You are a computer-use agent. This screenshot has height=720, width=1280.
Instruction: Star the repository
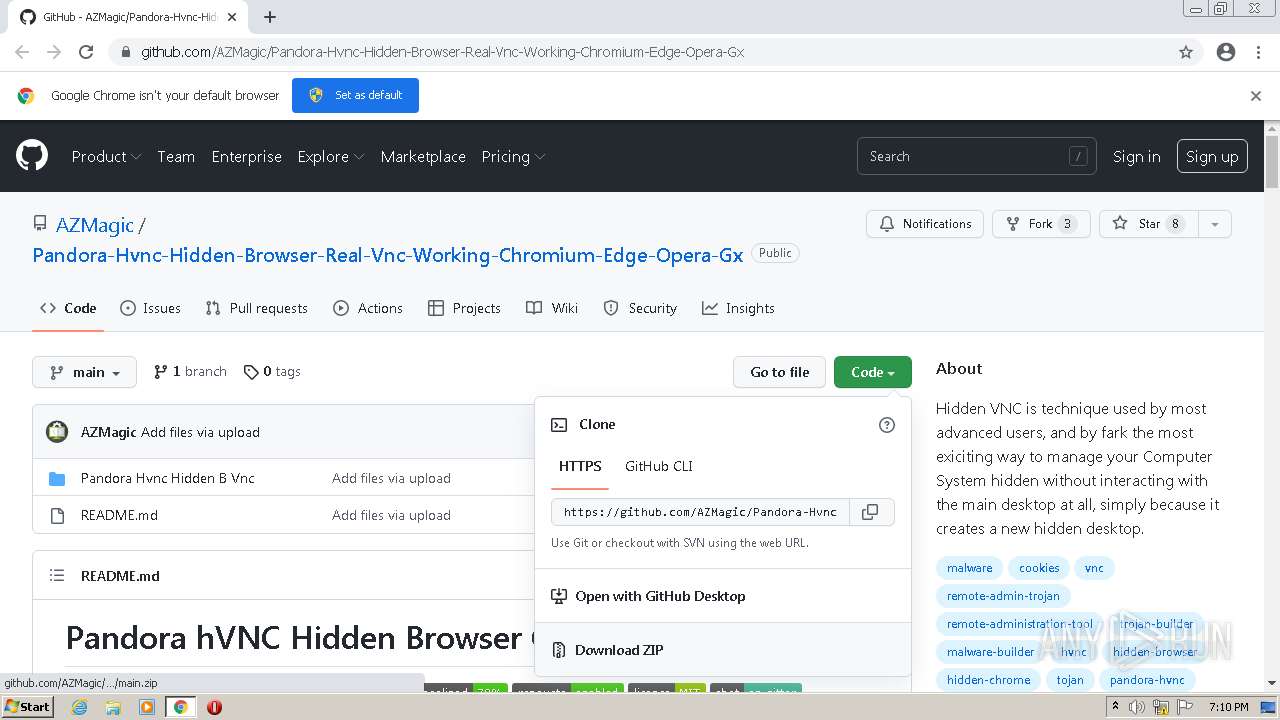point(1148,224)
